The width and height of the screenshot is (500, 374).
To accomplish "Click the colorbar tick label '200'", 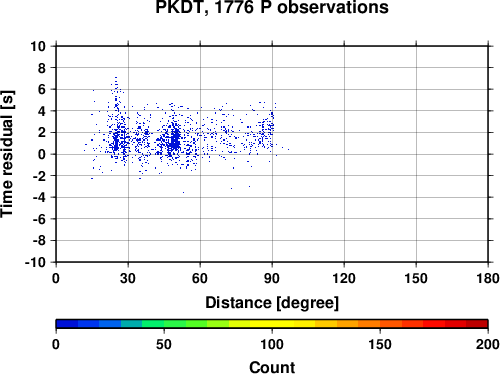I will click(488, 344).
